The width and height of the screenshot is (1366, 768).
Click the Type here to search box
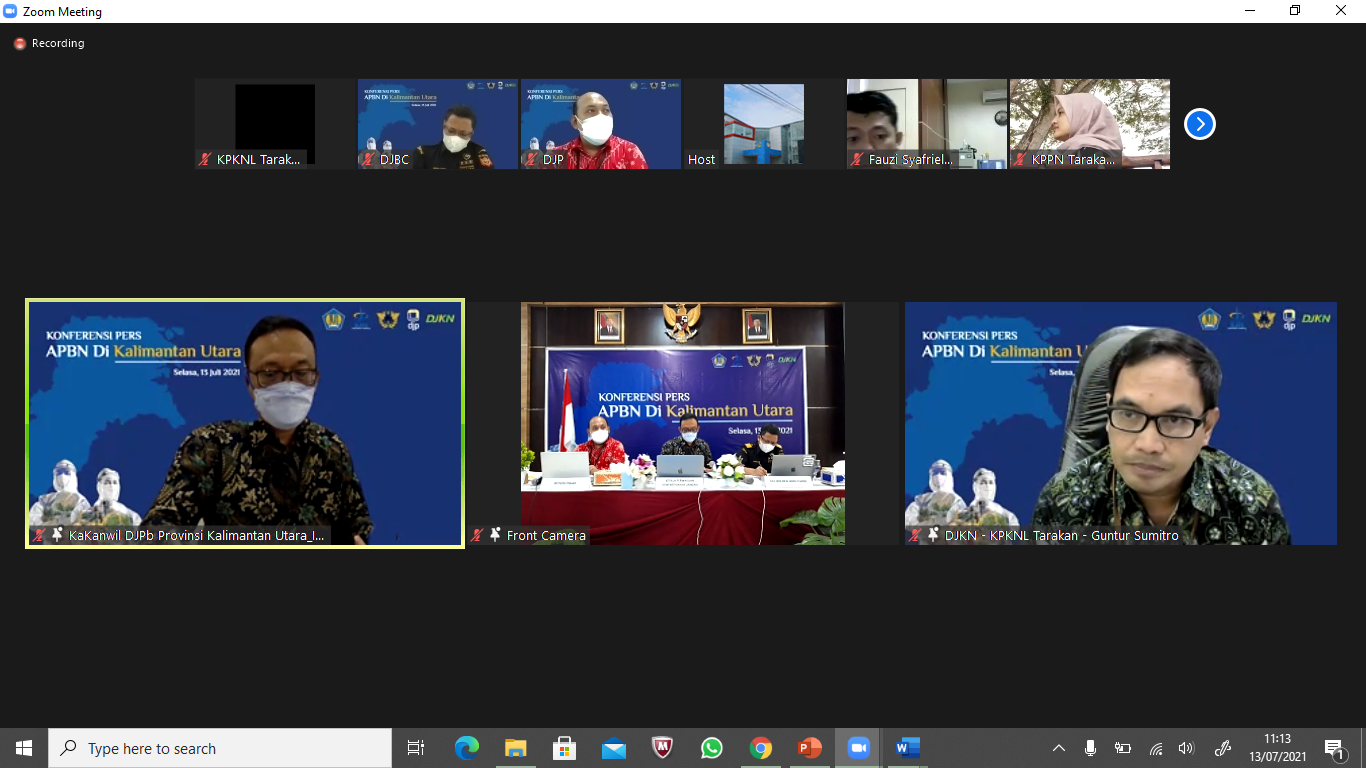[220, 748]
